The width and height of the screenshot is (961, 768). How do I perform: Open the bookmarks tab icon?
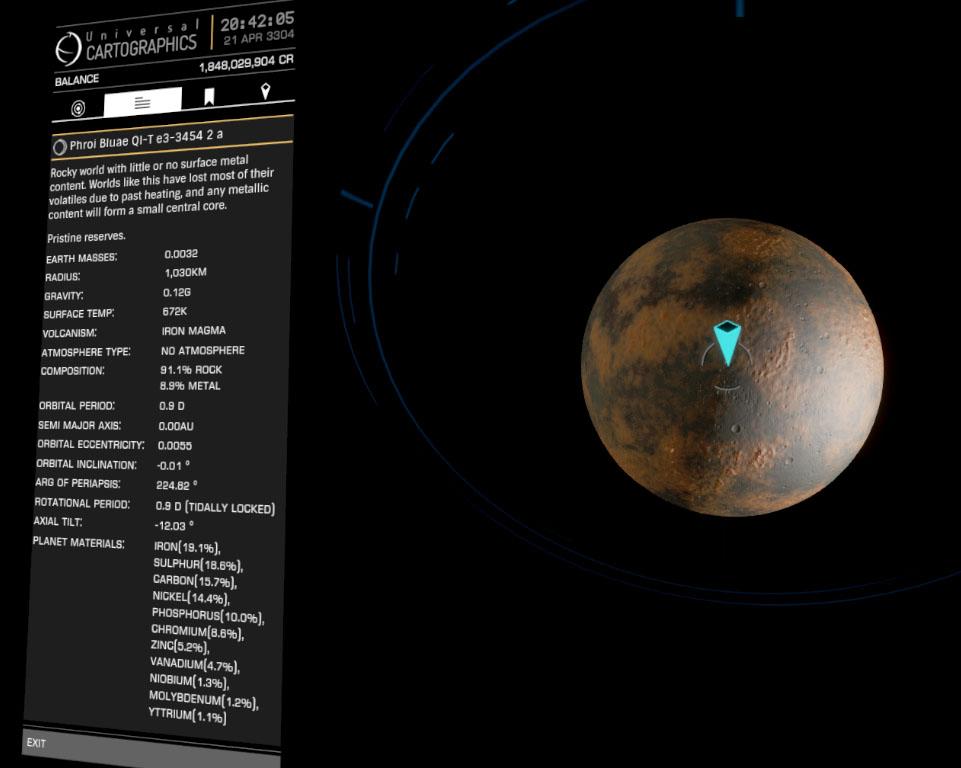pos(209,97)
